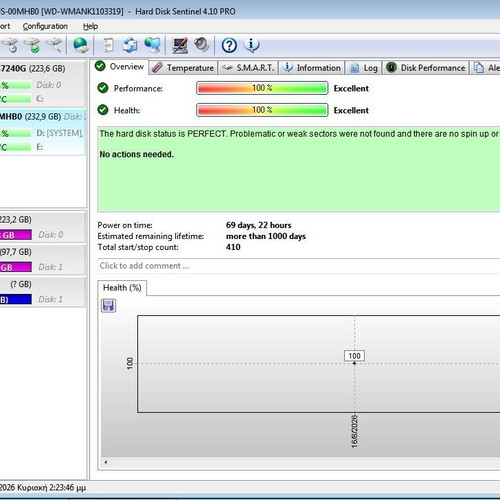Click the report document toolbar icon
Viewport: 500px width, 500px height.
coord(108,45)
